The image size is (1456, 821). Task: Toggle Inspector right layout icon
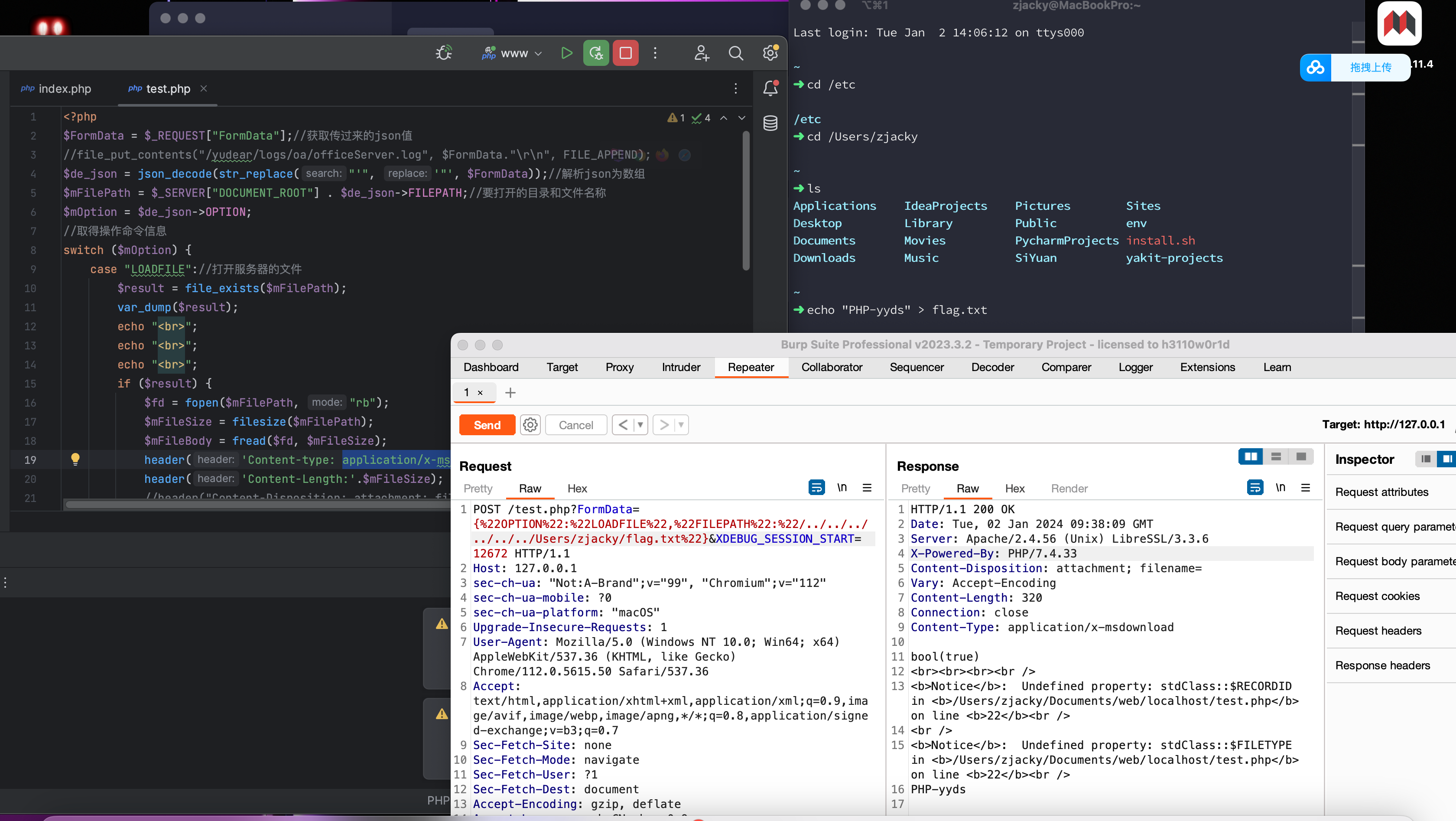coord(1447,459)
